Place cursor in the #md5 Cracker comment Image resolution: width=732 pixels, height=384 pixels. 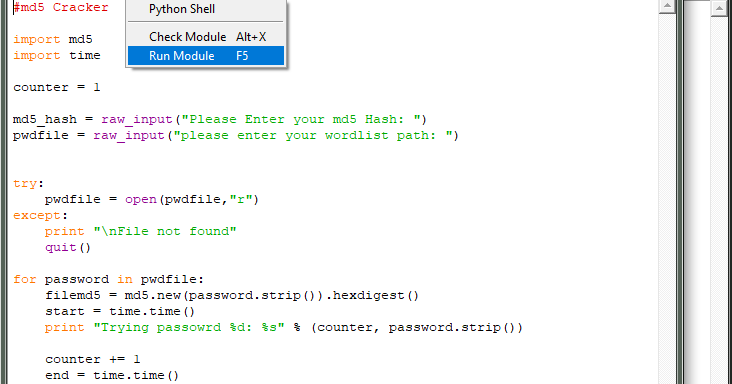pos(61,7)
